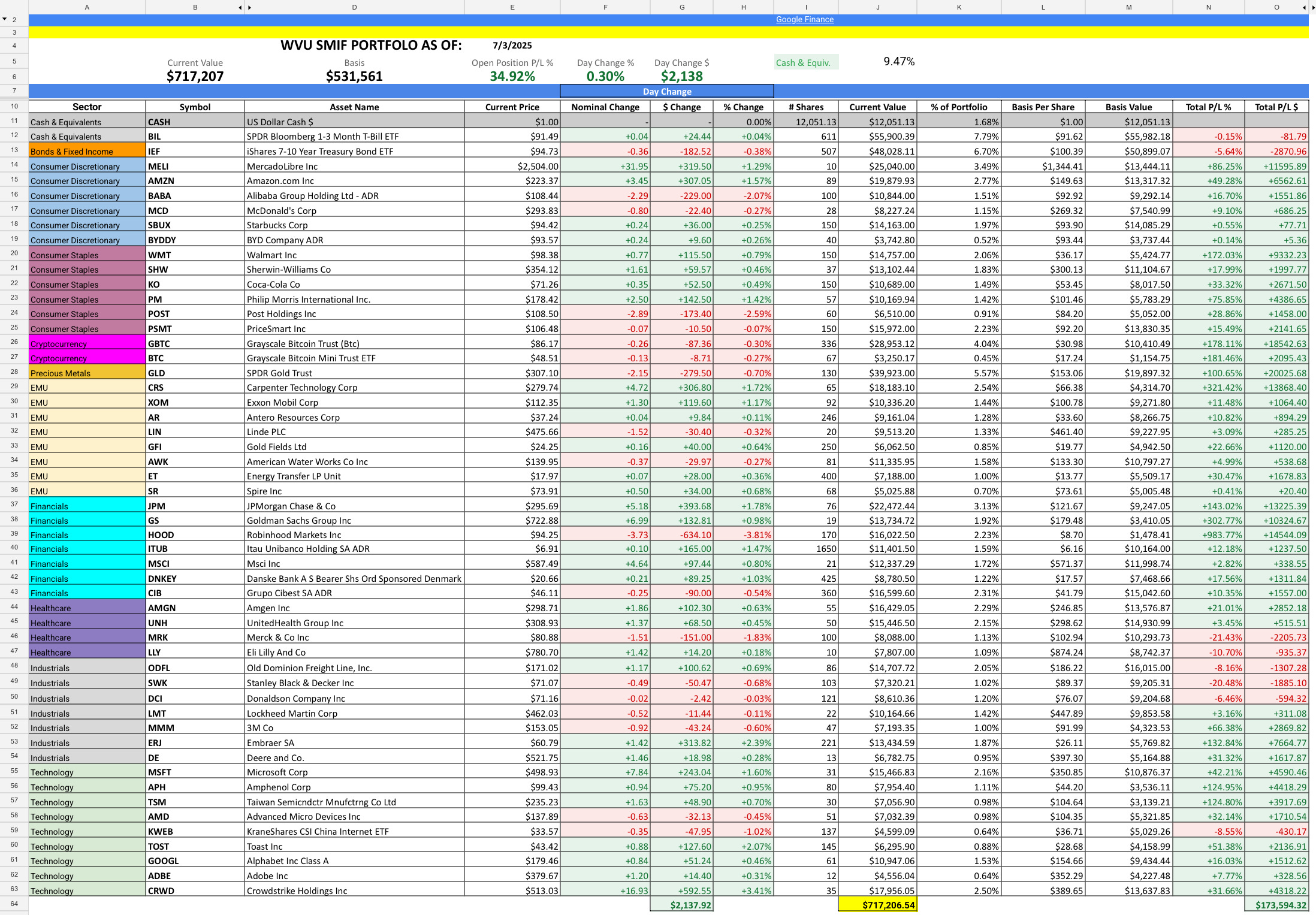Select column J header
The width and height of the screenshot is (1316, 915).
pos(877,7)
